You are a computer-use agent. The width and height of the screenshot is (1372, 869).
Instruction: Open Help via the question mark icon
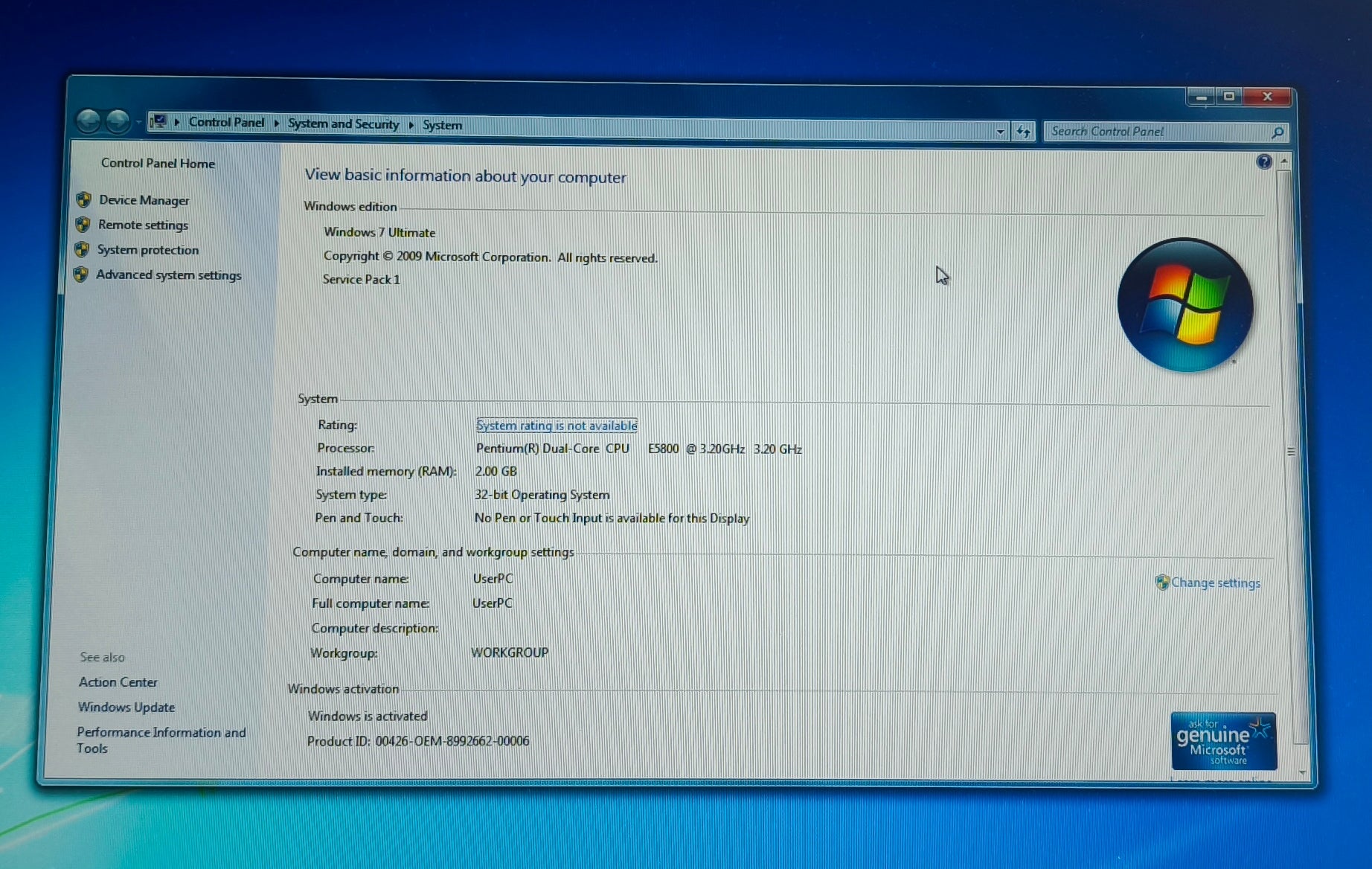pyautogui.click(x=1263, y=161)
